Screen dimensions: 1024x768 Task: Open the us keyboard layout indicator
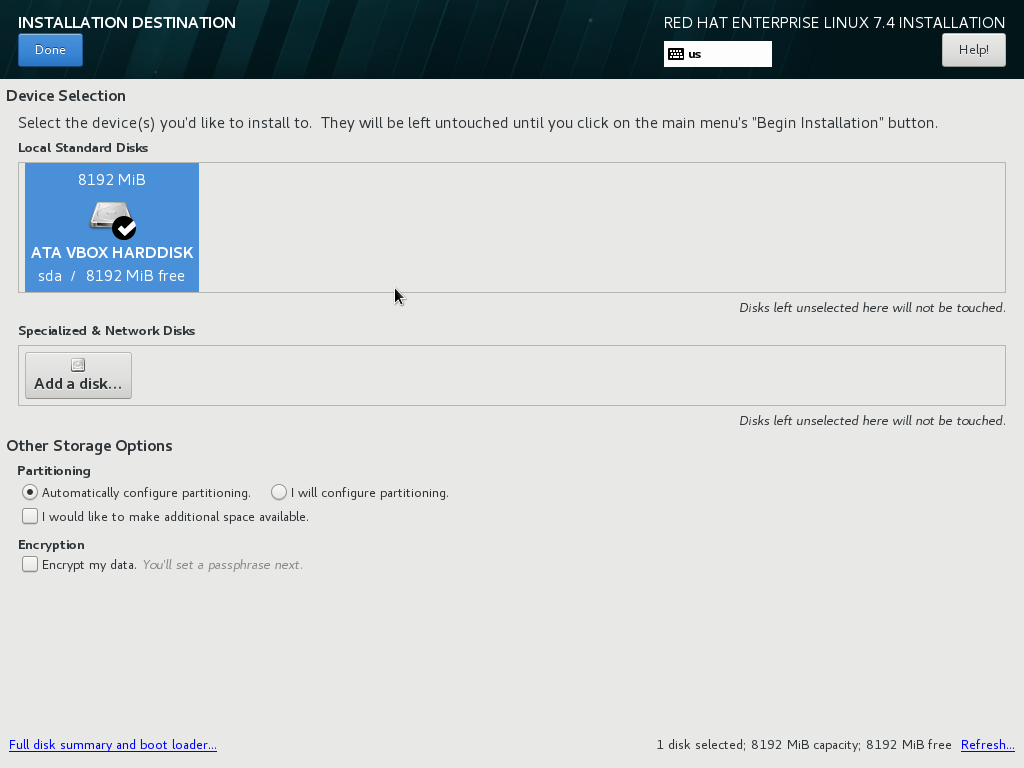(718, 54)
